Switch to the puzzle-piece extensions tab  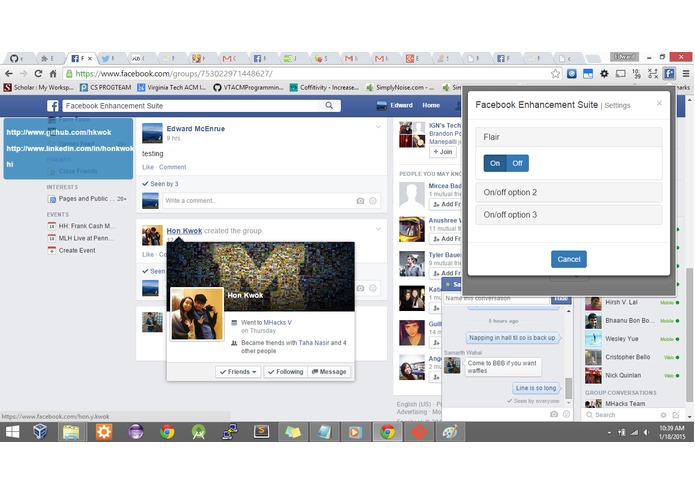[x=47, y=58]
